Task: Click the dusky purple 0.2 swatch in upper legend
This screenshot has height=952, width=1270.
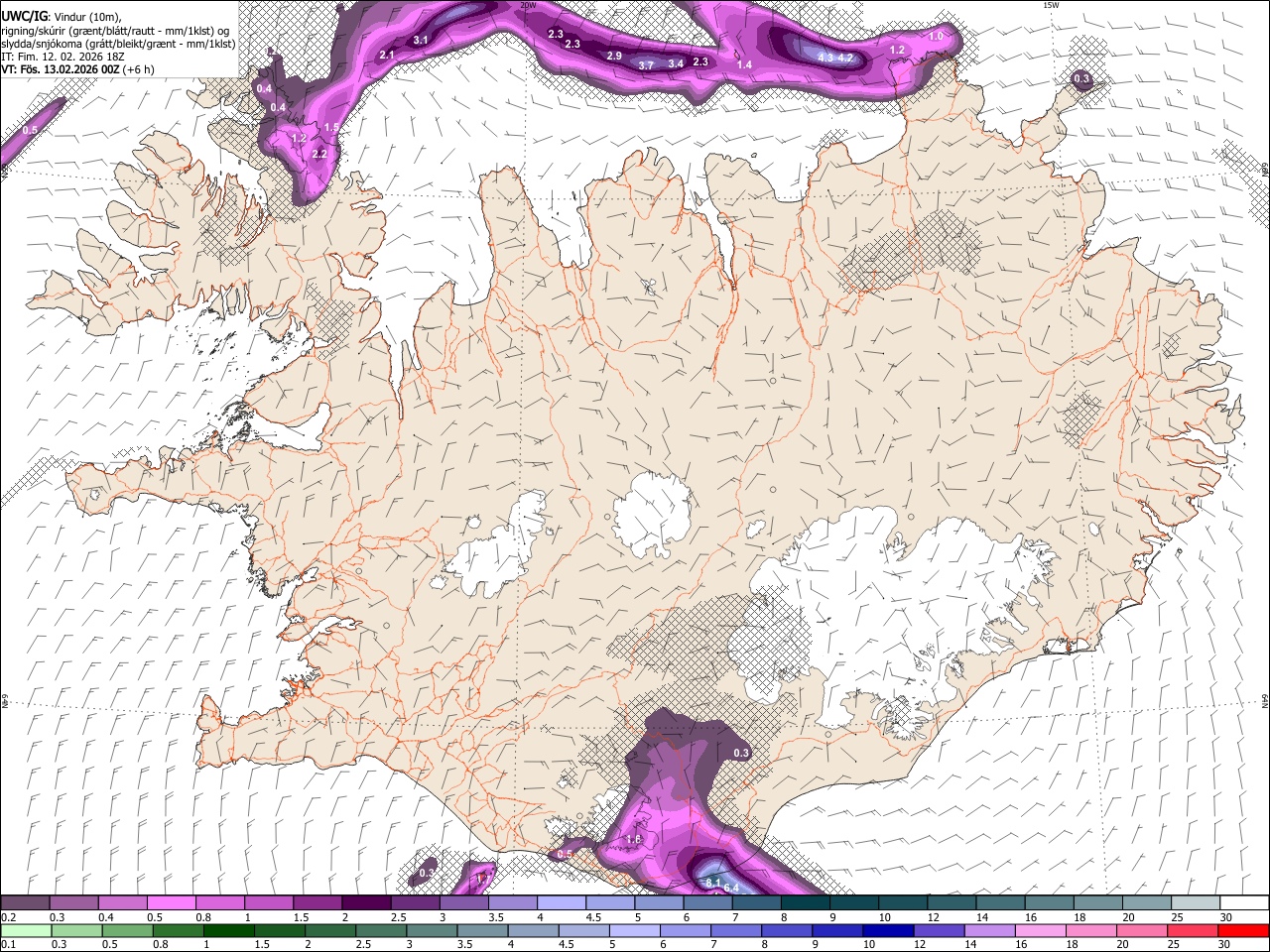Action: [25, 902]
